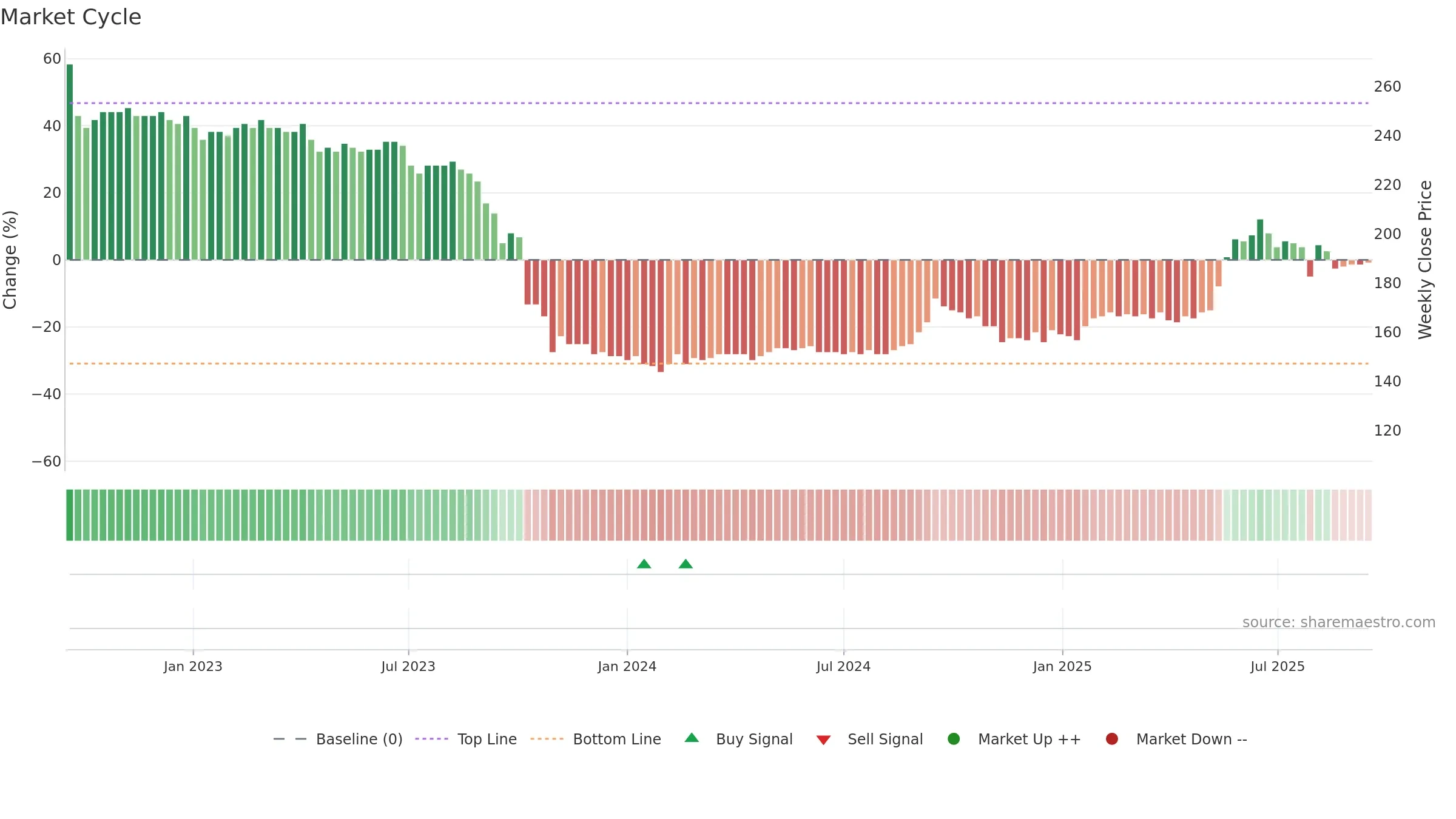Viewport: 1456px width, 819px height.
Task: Click the red Market Down circle in the legend
Action: 1112,739
